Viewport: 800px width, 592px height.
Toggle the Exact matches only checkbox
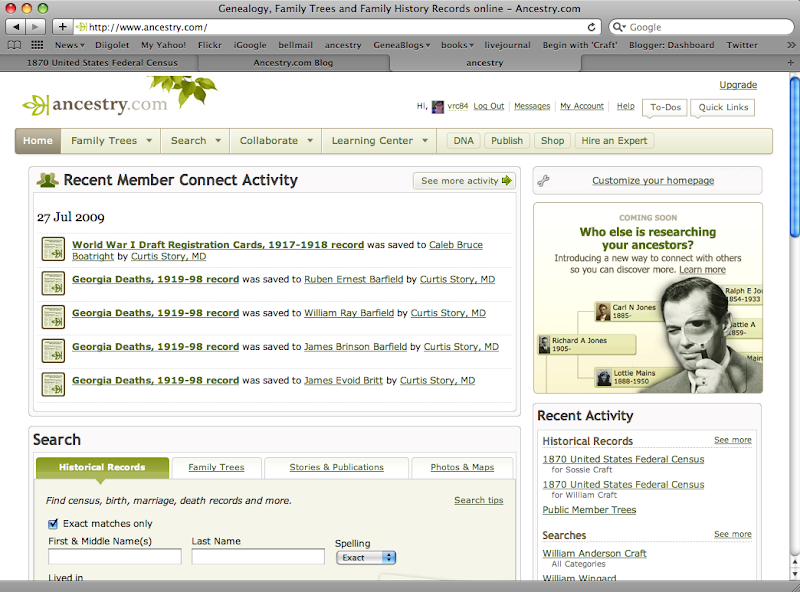pyautogui.click(x=53, y=524)
